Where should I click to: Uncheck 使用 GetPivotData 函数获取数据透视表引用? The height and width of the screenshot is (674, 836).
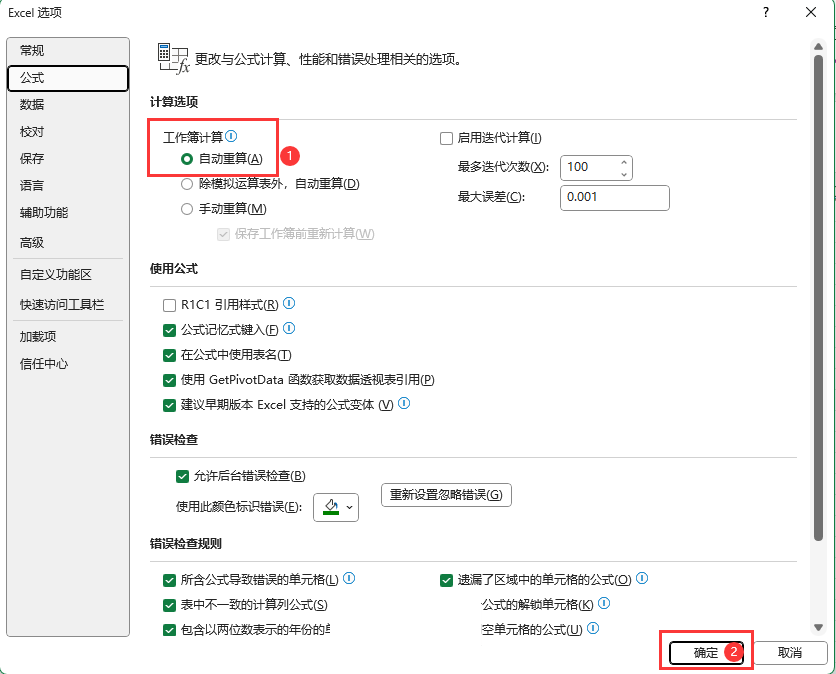(170, 380)
